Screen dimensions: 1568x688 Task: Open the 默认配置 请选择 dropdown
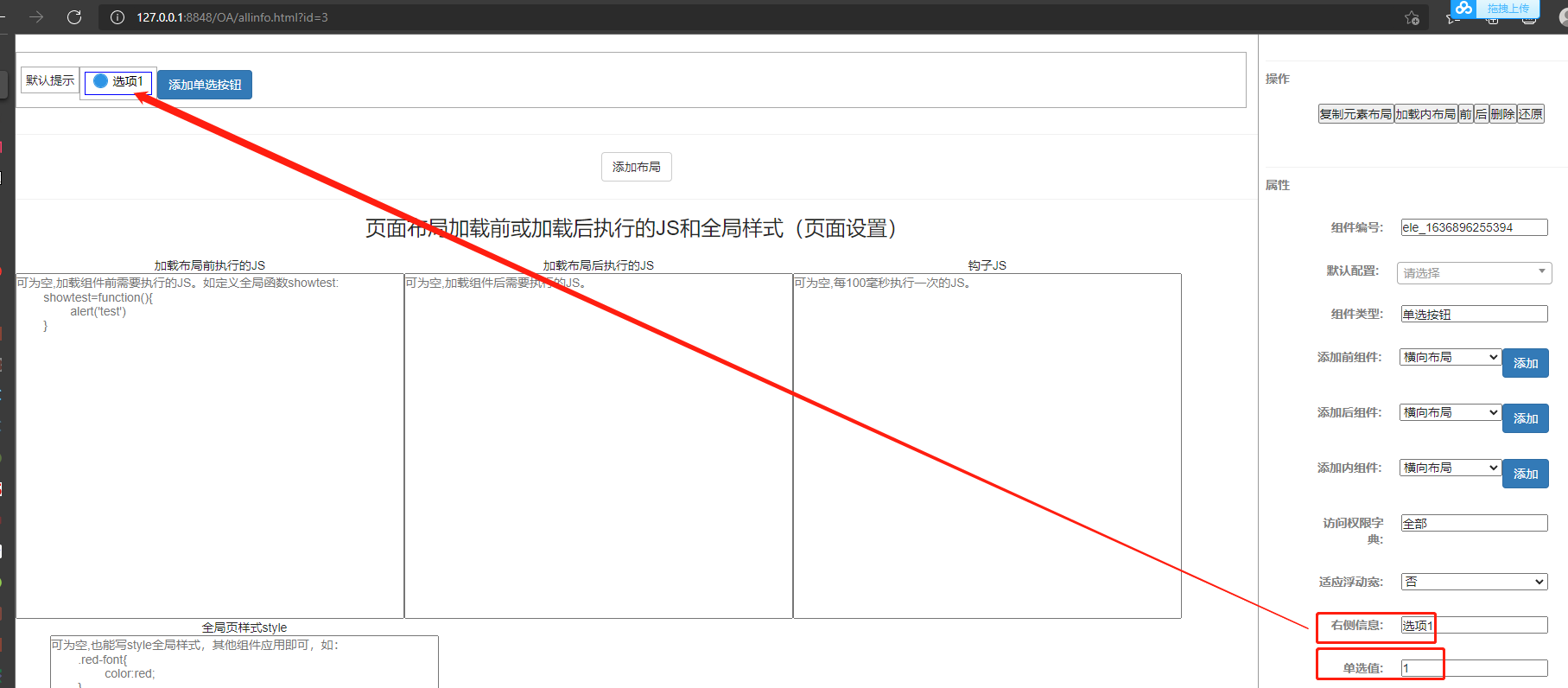point(1474,273)
